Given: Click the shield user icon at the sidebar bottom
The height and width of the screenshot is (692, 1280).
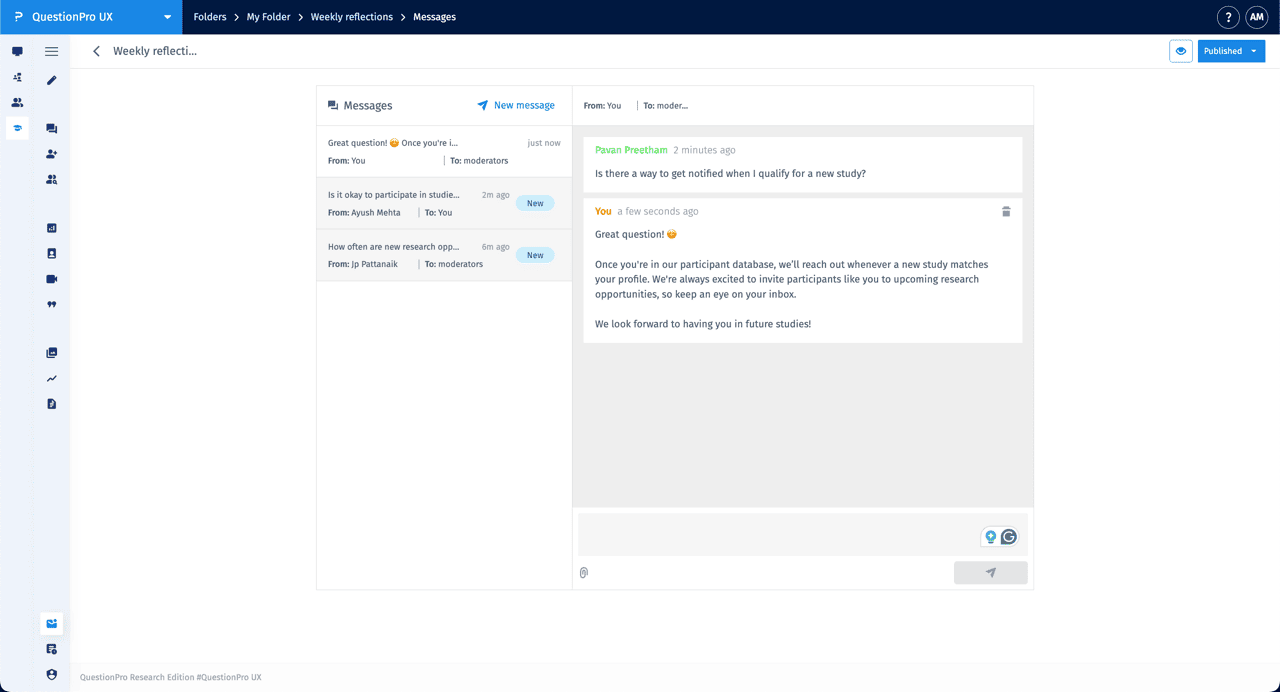Looking at the screenshot, I should coord(52,675).
